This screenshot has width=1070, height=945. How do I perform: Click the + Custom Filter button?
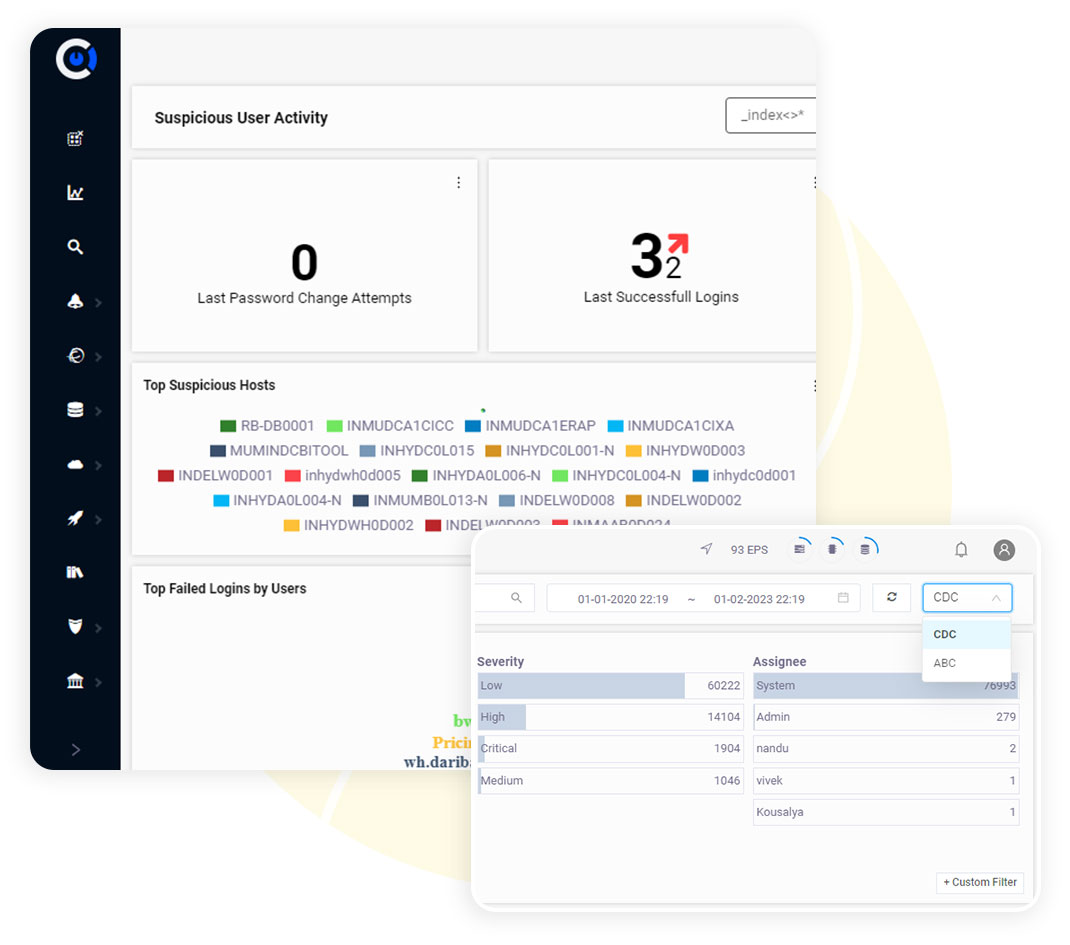coord(979,882)
